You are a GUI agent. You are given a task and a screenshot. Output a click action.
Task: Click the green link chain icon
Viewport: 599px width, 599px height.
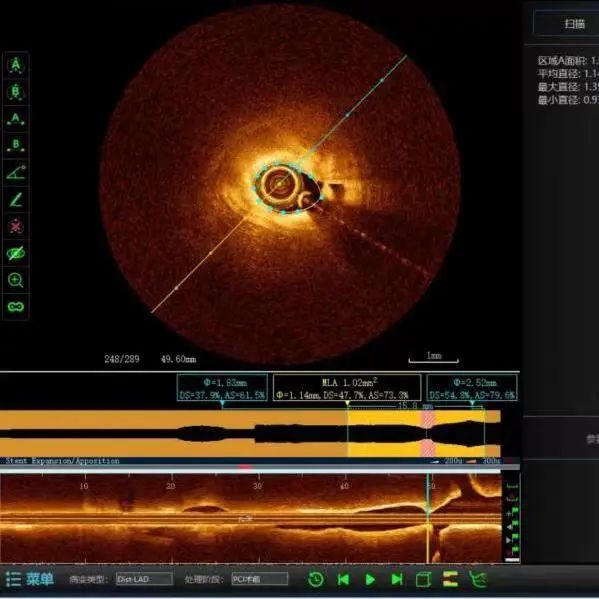pyautogui.click(x=16, y=307)
